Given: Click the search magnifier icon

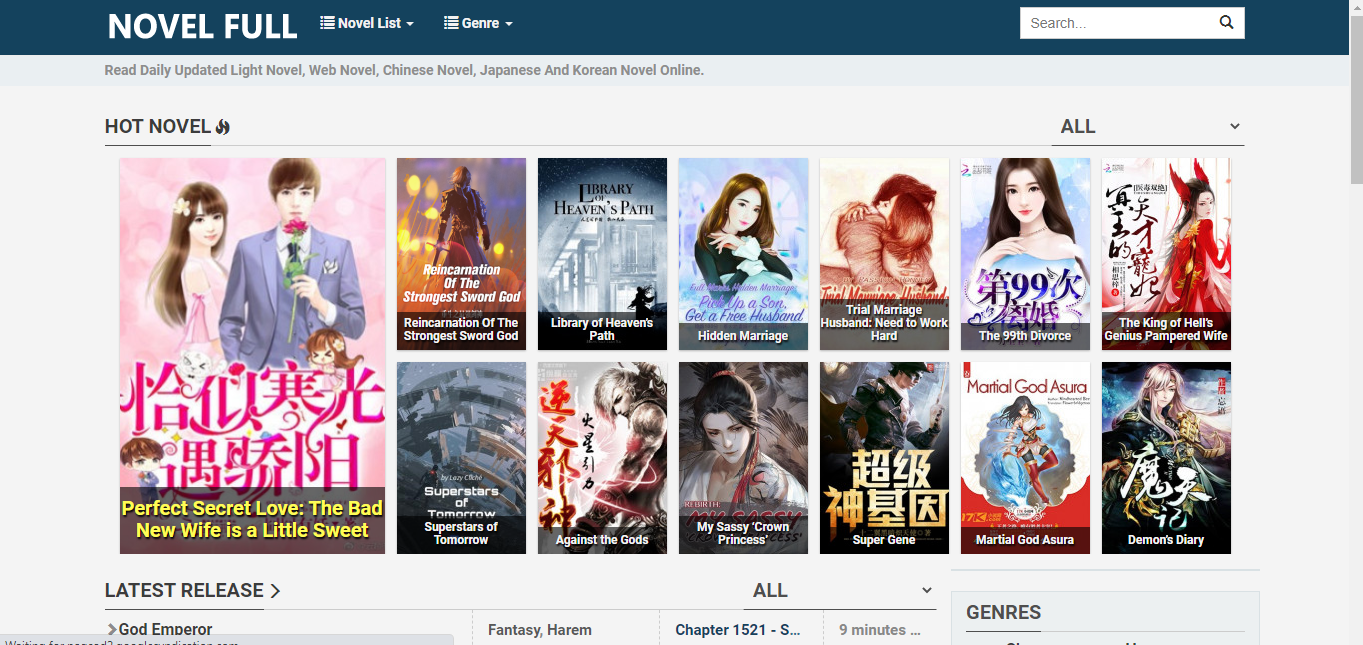Looking at the screenshot, I should click(x=1226, y=23).
